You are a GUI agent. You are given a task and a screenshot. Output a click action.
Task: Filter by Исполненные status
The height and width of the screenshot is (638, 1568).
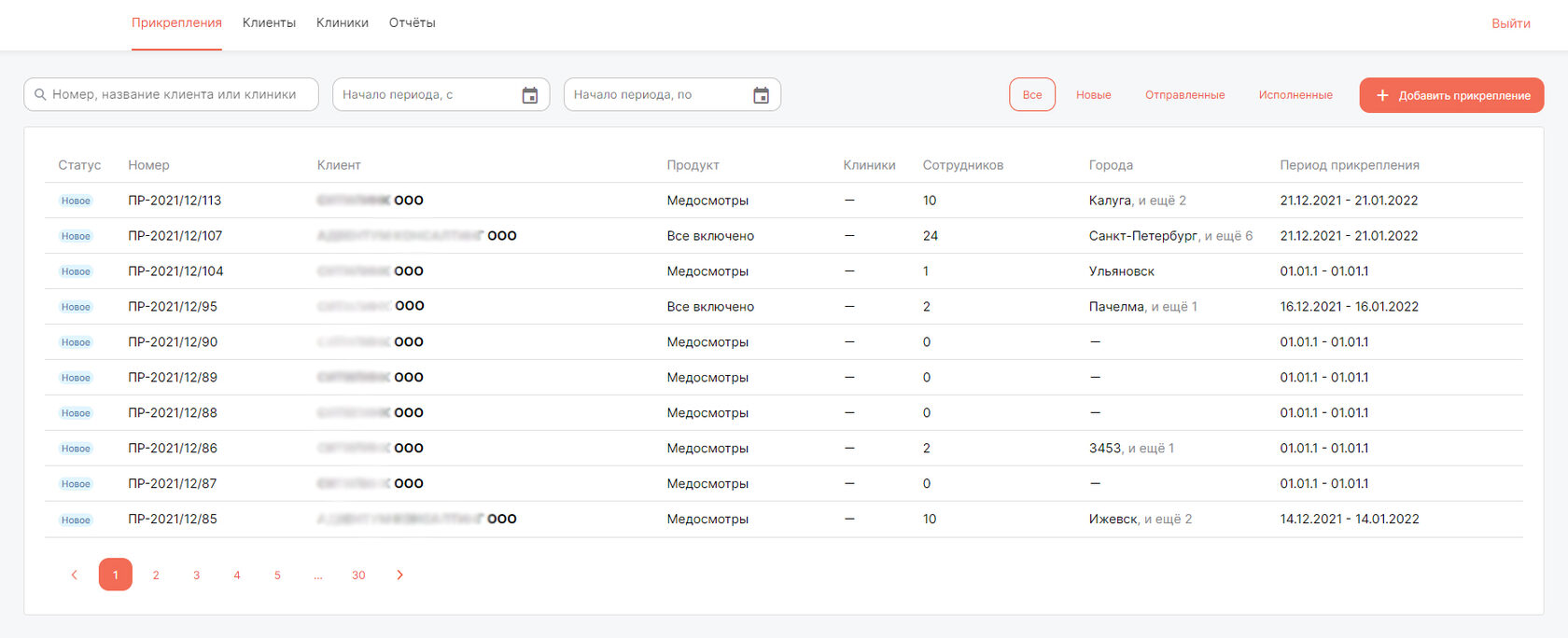[x=1295, y=95]
